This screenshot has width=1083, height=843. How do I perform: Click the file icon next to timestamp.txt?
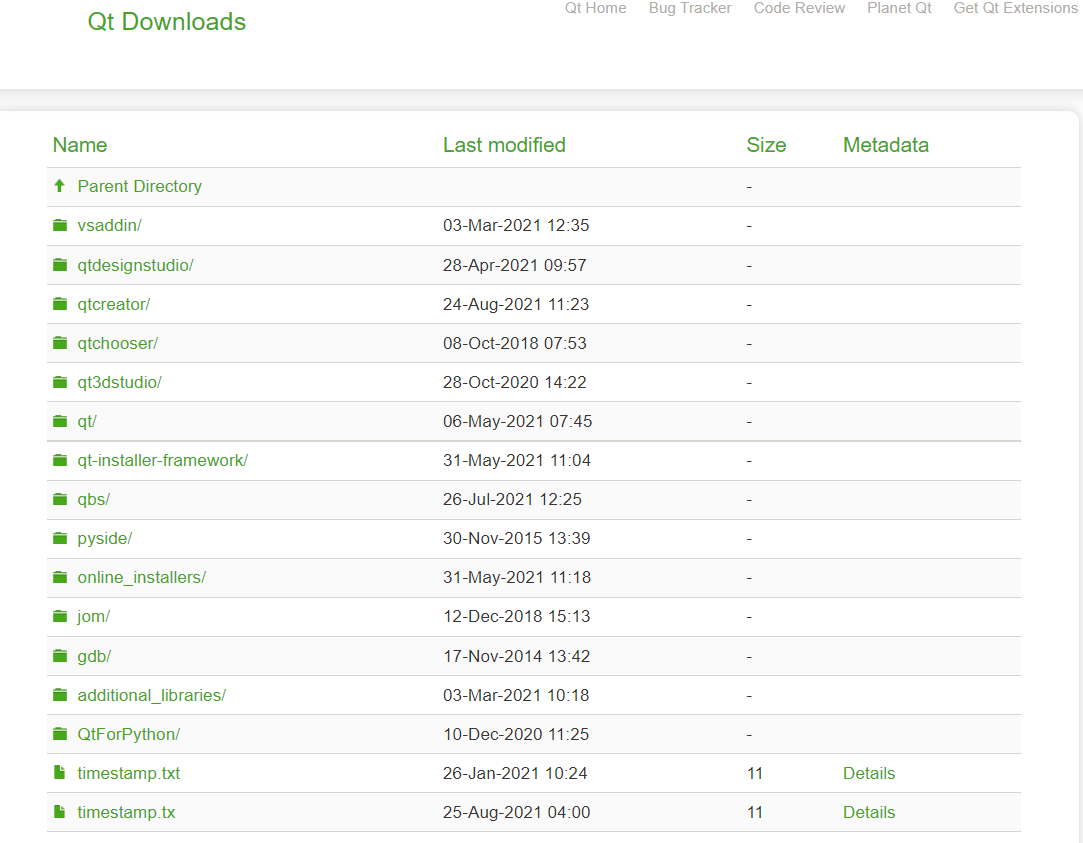pos(59,773)
